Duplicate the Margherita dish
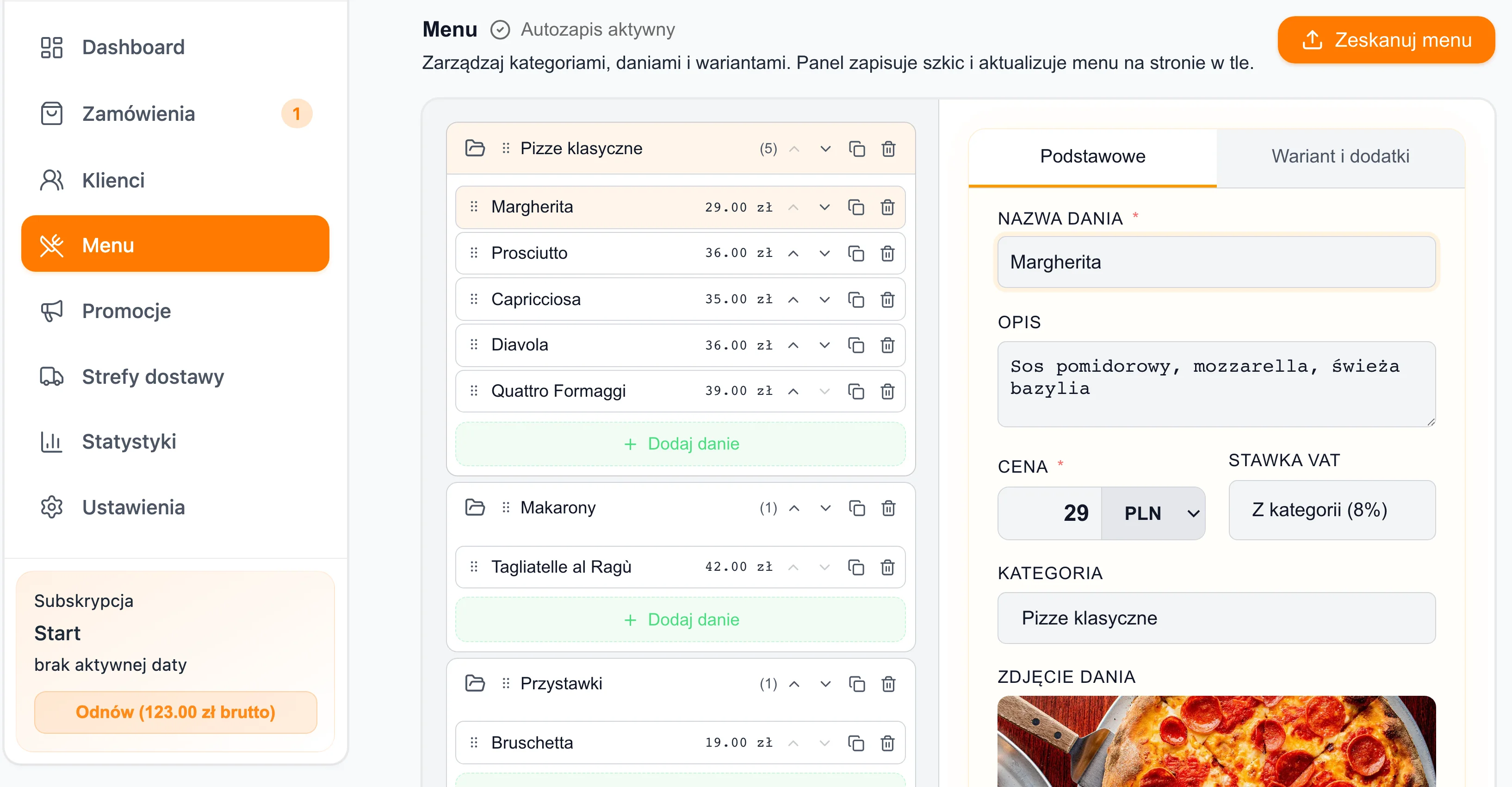 tap(856, 207)
